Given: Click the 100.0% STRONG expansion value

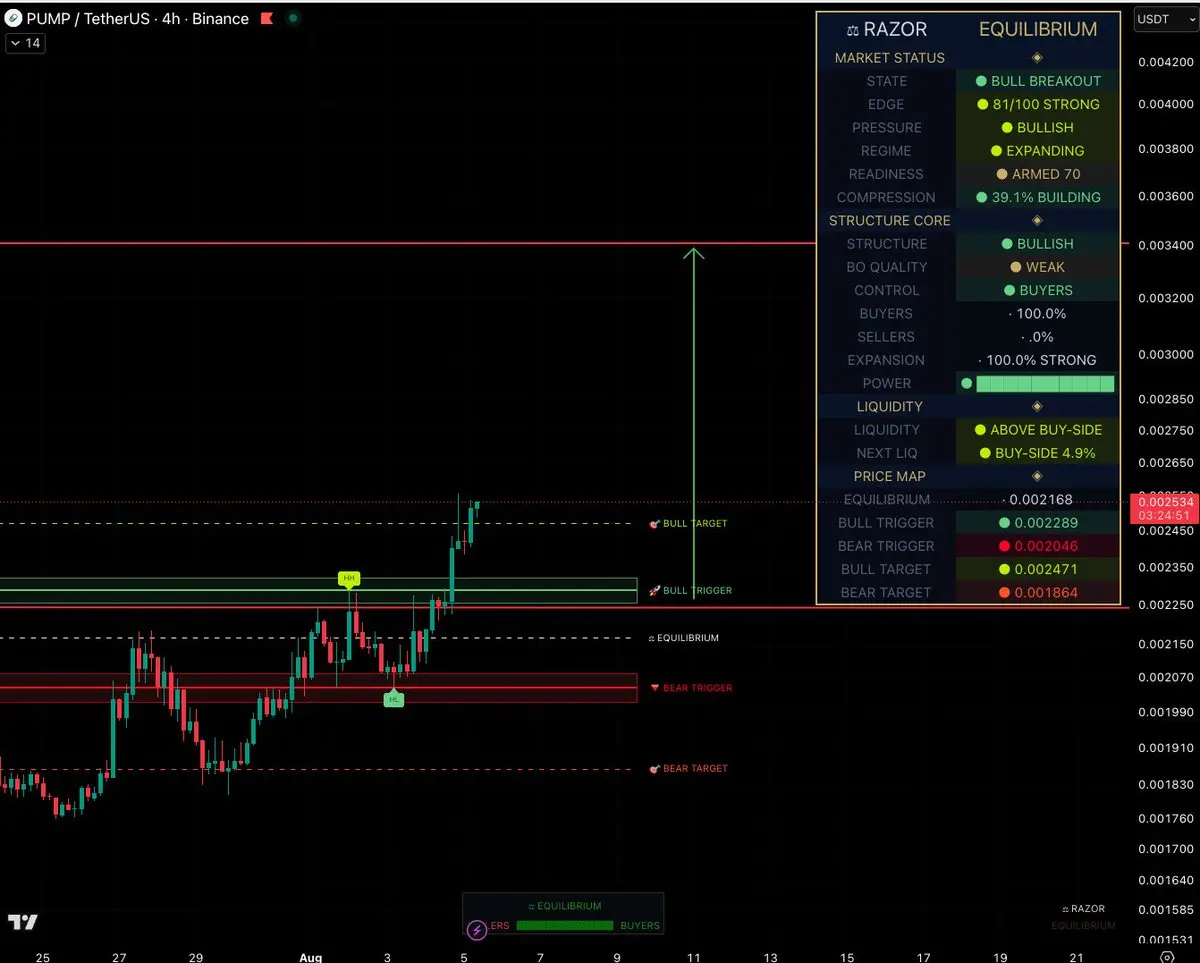Looking at the screenshot, I should pyautogui.click(x=1038, y=360).
